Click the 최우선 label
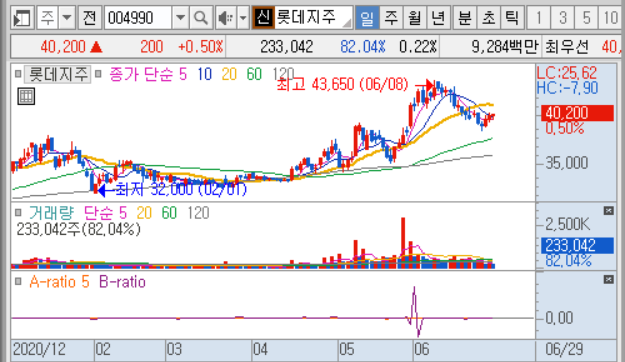The height and width of the screenshot is (362, 625). tap(566, 47)
